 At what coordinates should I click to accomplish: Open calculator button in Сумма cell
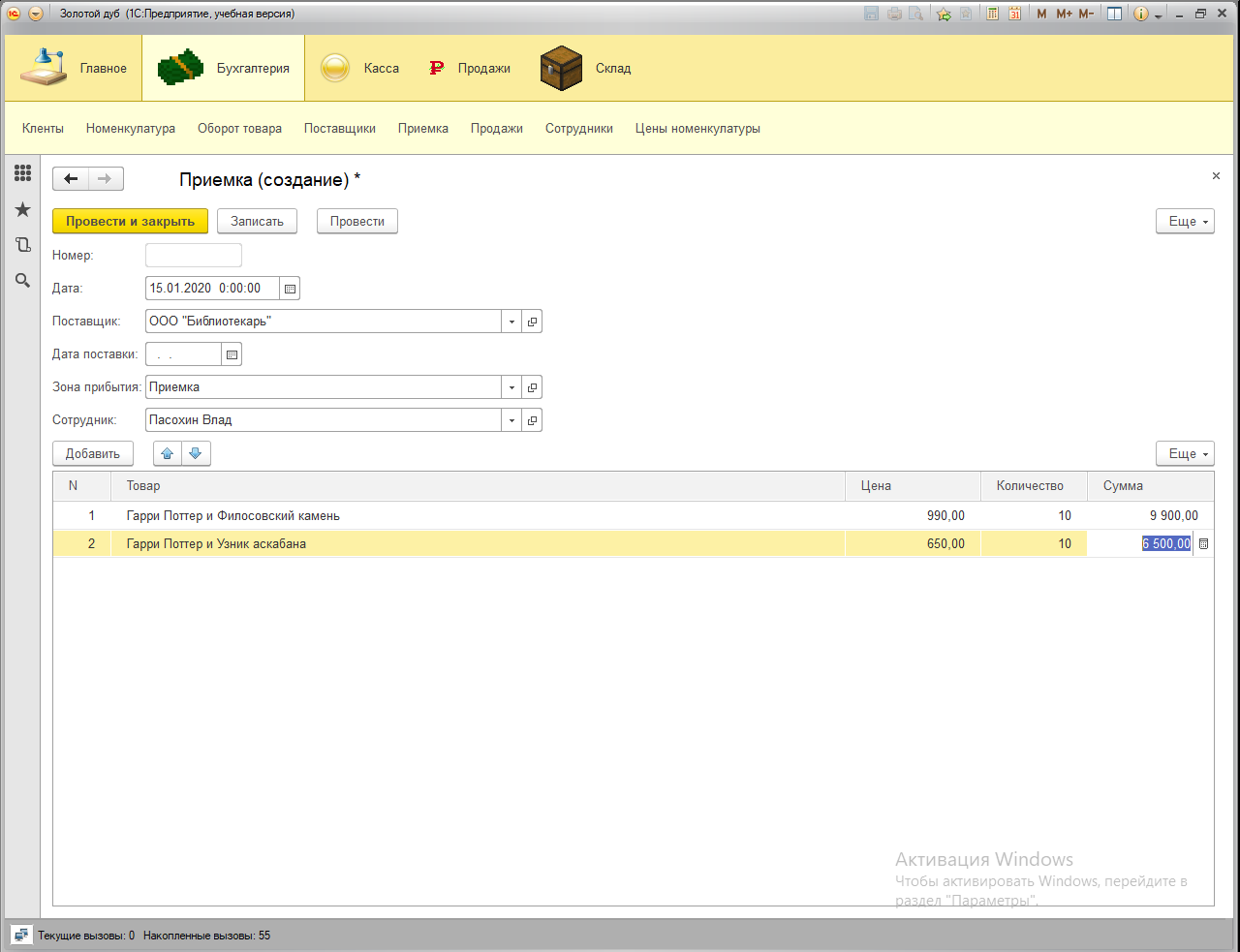(1203, 544)
